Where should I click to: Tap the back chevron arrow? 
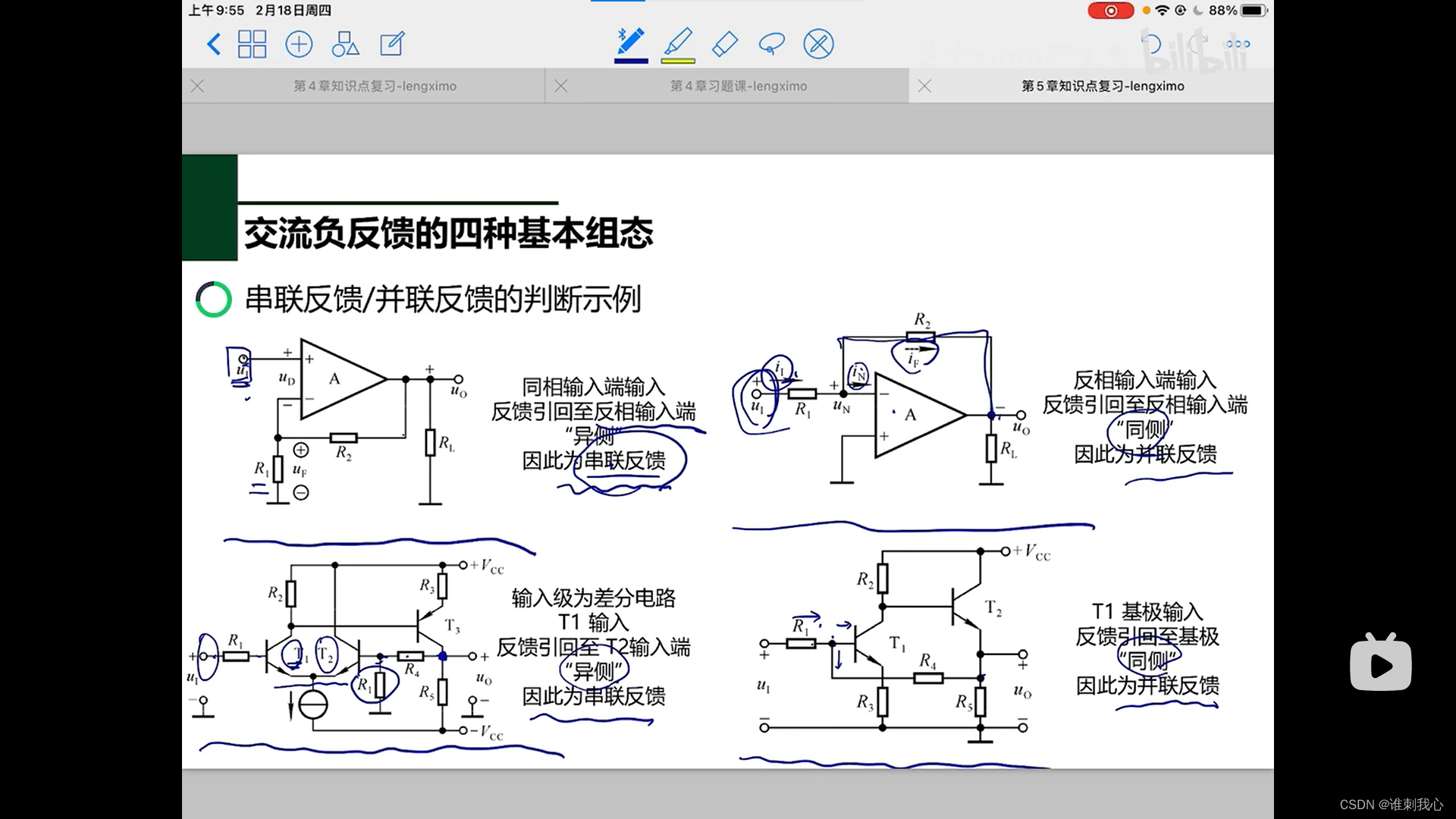click(x=214, y=44)
